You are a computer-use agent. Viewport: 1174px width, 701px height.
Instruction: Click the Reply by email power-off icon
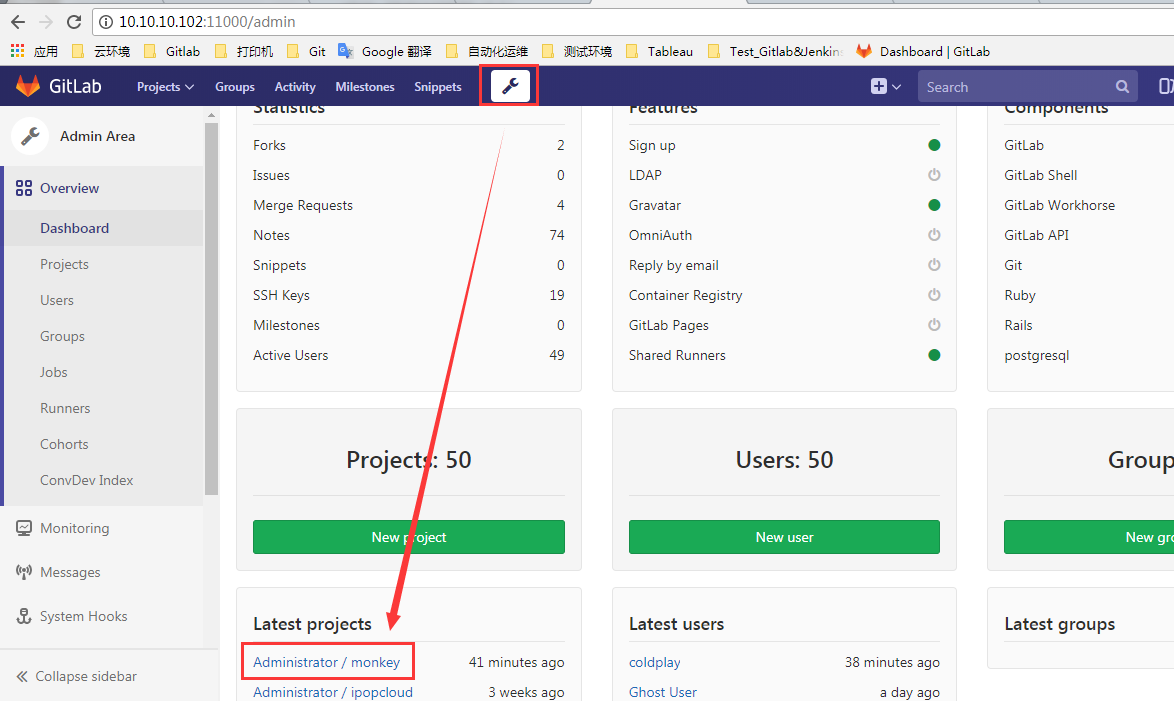934,264
